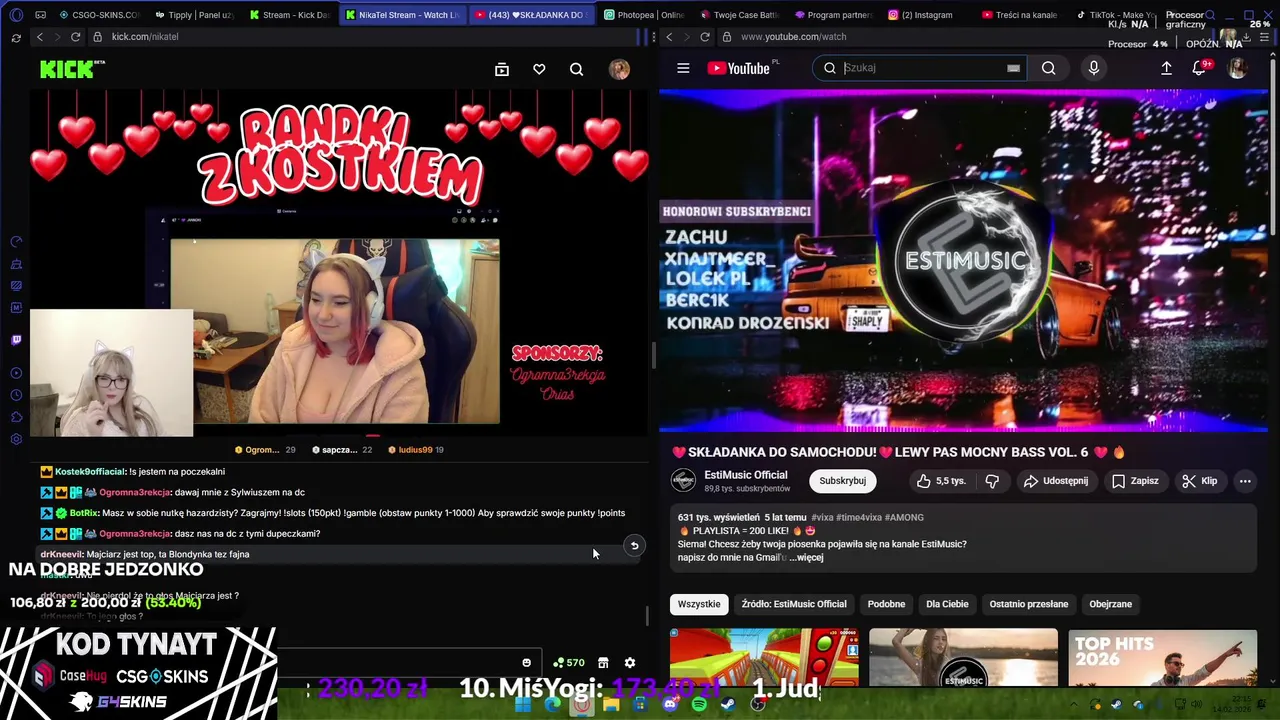Select the Wszystkie filter chip
The height and width of the screenshot is (720, 1280).
point(699,604)
